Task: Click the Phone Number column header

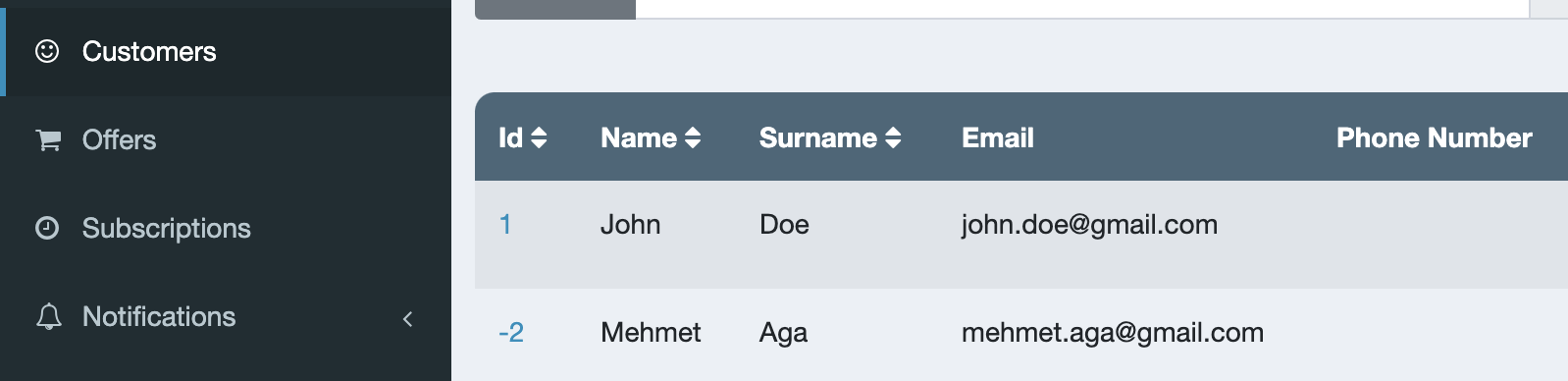Action: (1435, 138)
